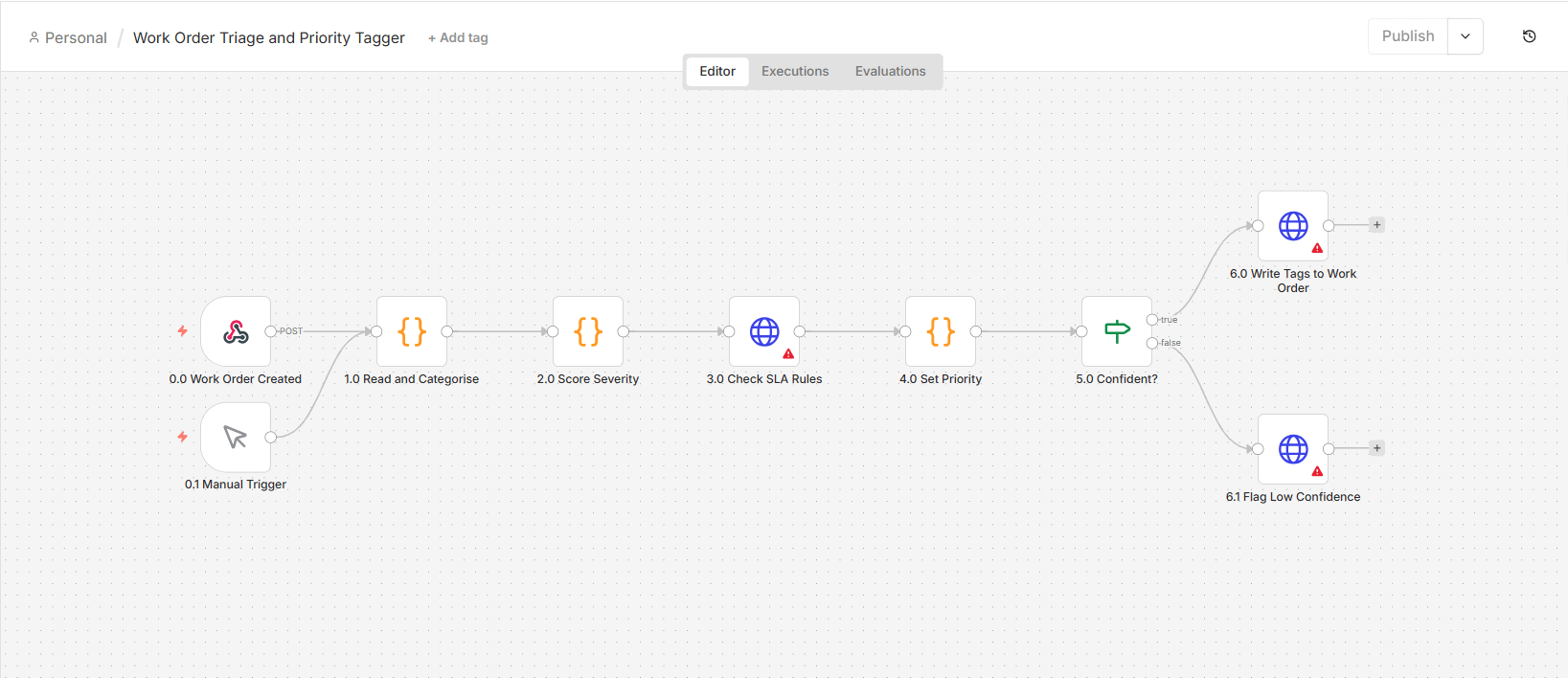
Task: Switch to the Editor tab
Action: pyautogui.click(x=717, y=72)
